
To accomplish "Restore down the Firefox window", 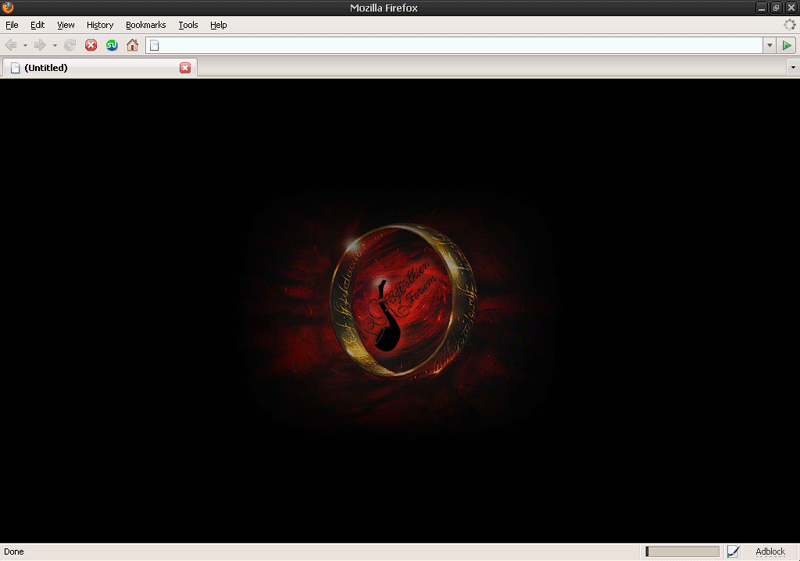I will tap(776, 8).
